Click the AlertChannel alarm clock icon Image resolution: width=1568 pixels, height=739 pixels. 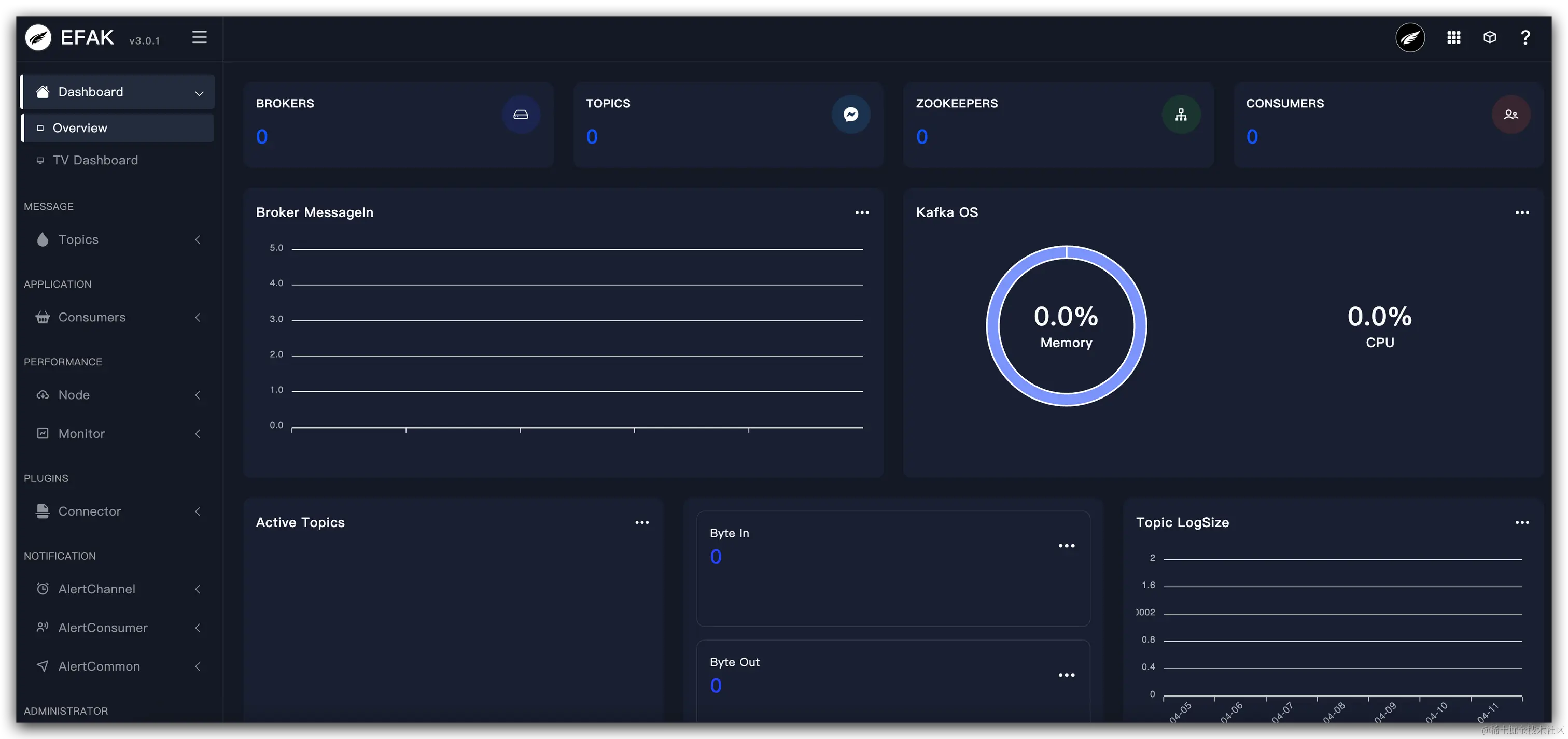coord(43,589)
